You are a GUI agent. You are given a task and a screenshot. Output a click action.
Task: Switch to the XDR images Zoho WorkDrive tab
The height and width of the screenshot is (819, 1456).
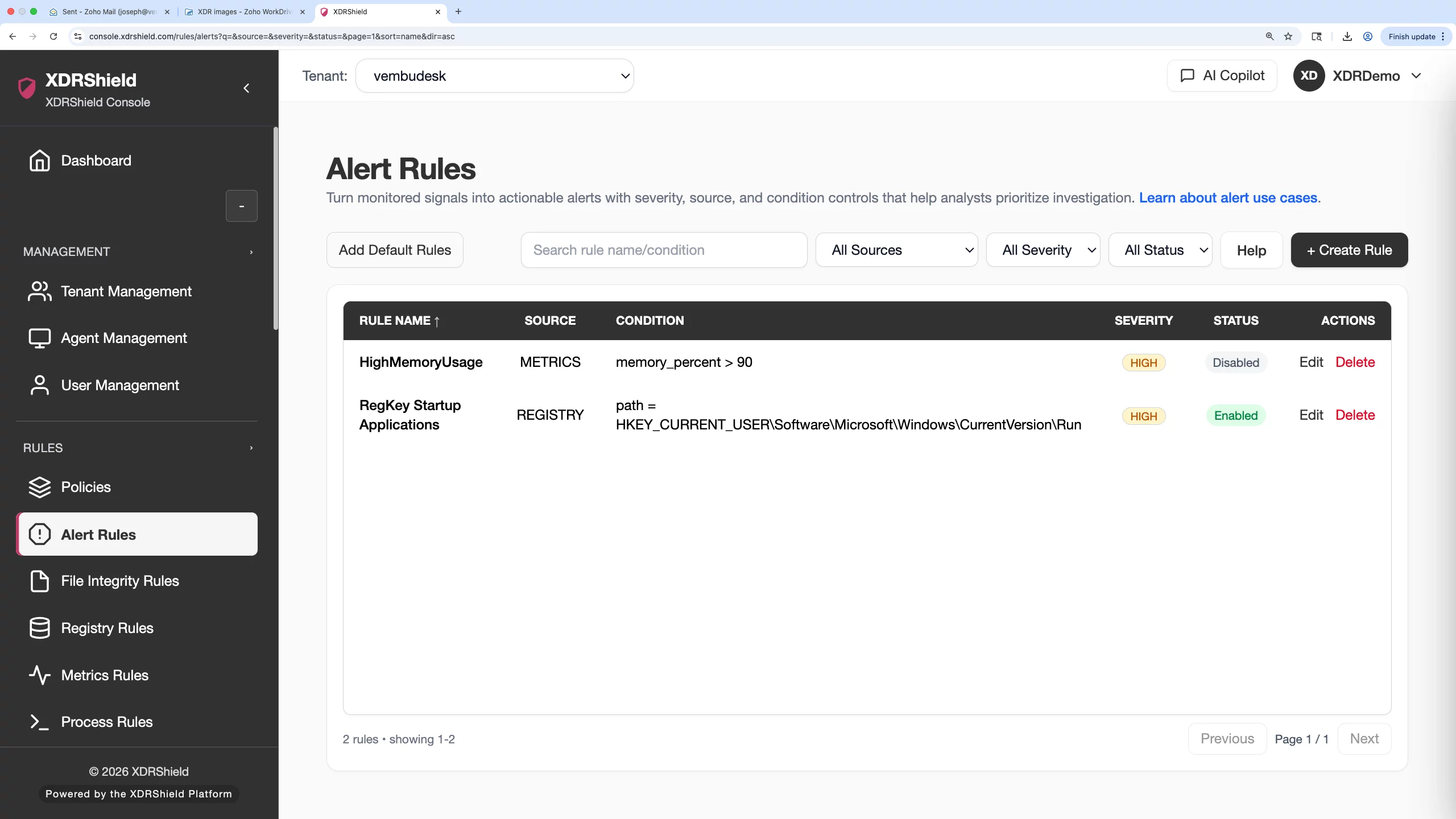245,11
